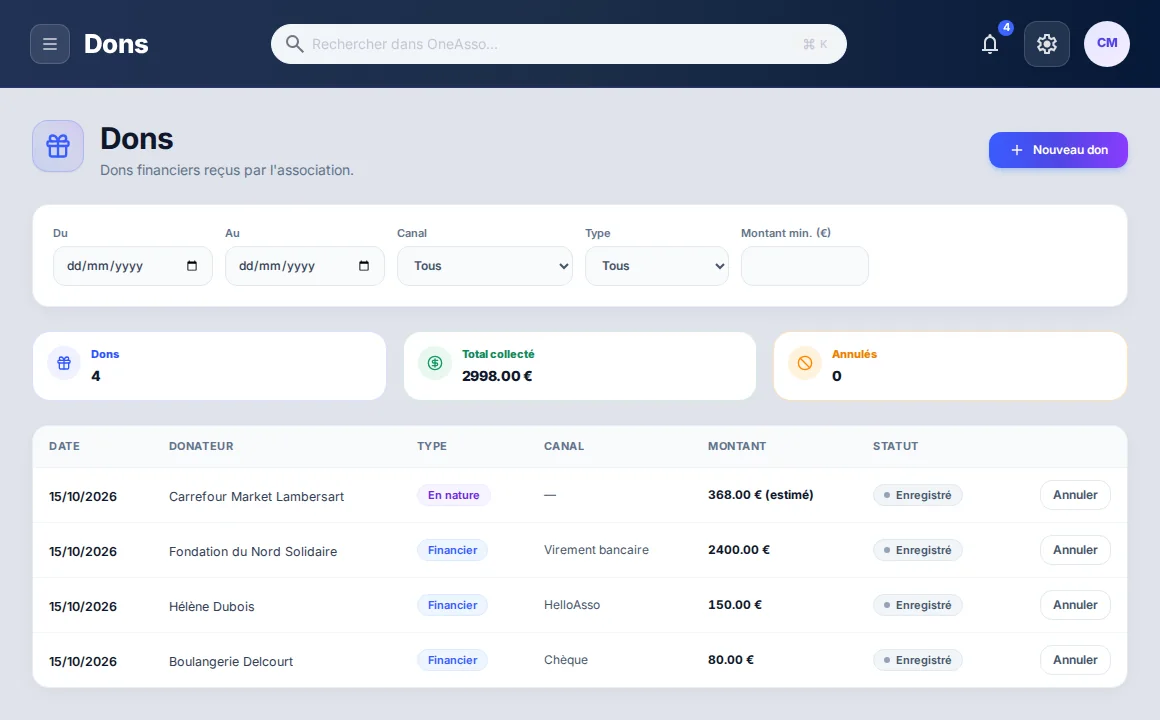Click the Nouveau don button
The image size is (1160, 720).
click(x=1058, y=150)
